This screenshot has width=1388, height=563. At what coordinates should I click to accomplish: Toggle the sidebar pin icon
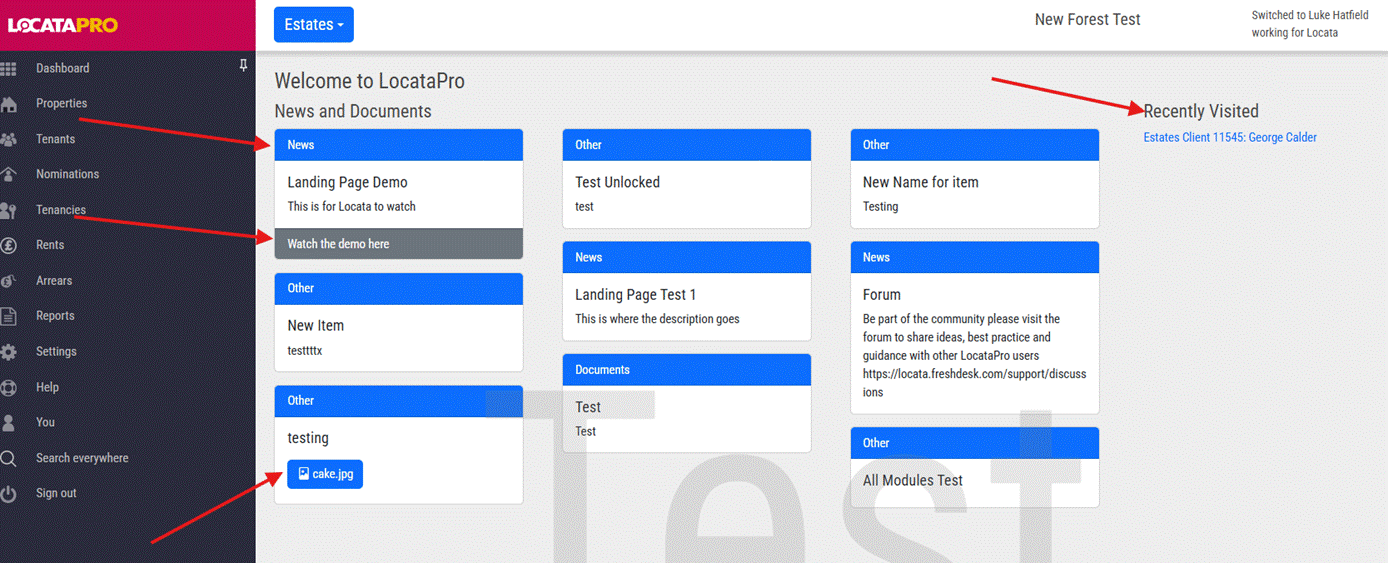[243, 66]
